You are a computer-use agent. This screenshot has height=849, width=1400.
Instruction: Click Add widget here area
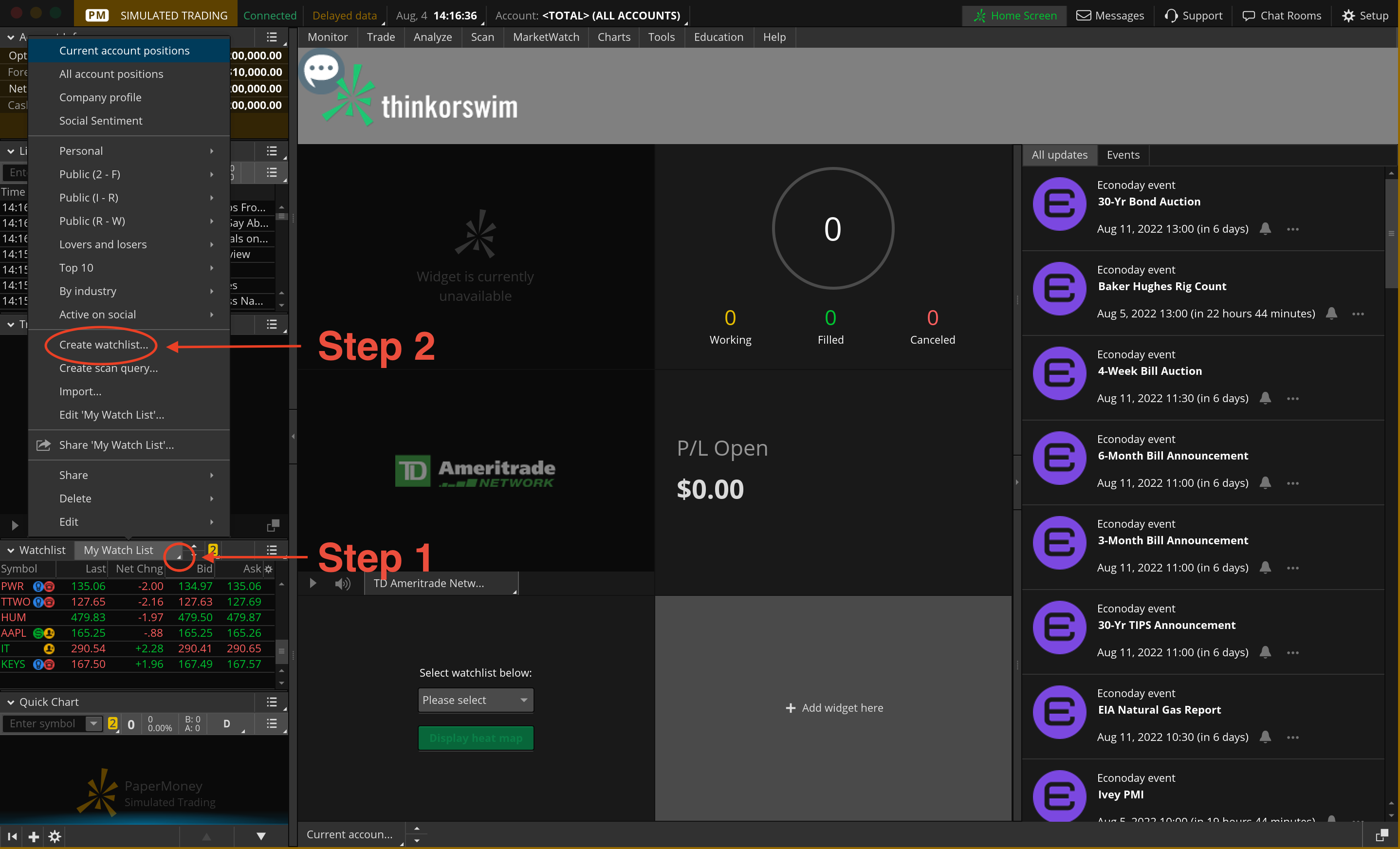click(833, 707)
